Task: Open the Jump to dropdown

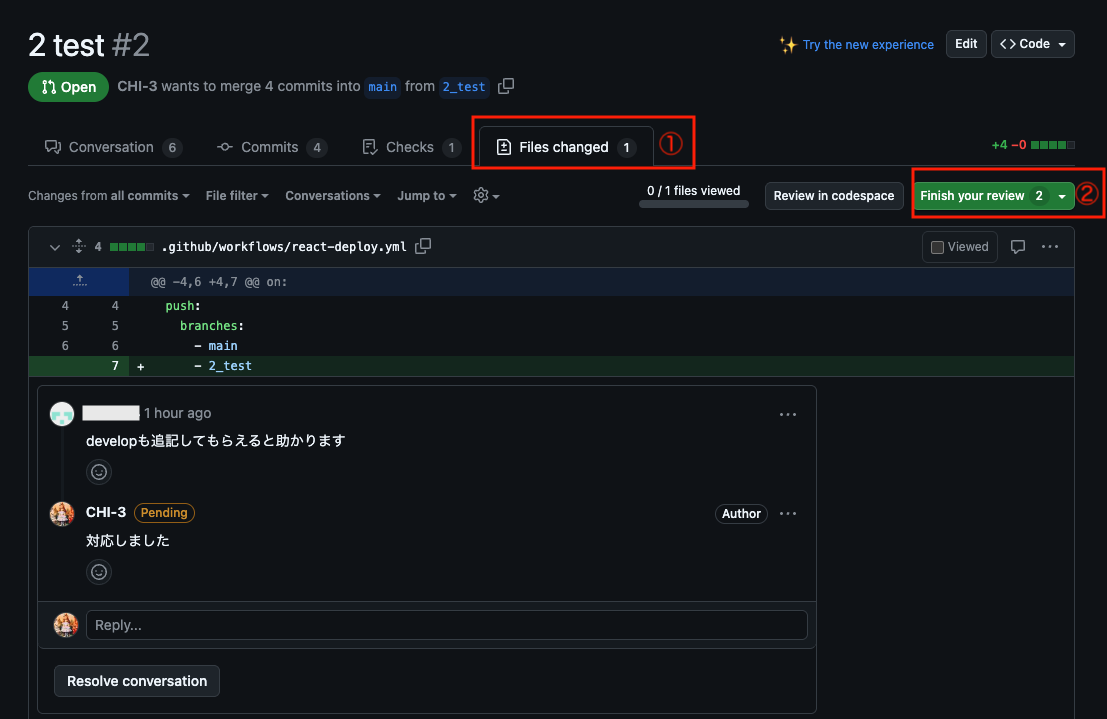Action: click(x=426, y=196)
